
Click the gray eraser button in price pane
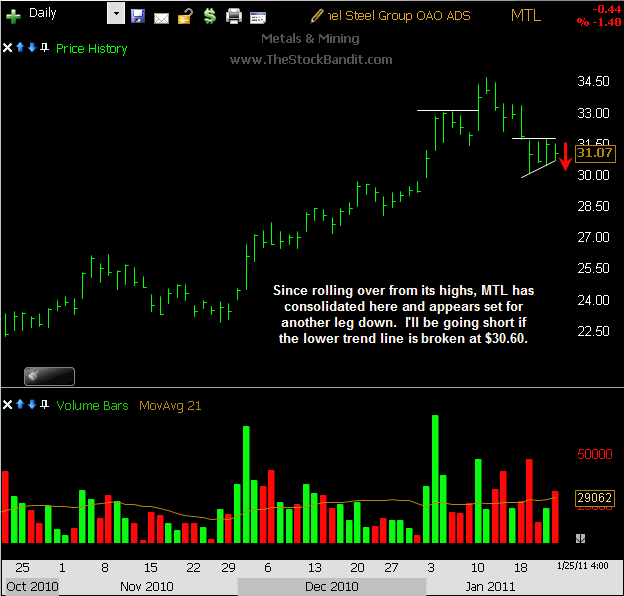click(49, 376)
